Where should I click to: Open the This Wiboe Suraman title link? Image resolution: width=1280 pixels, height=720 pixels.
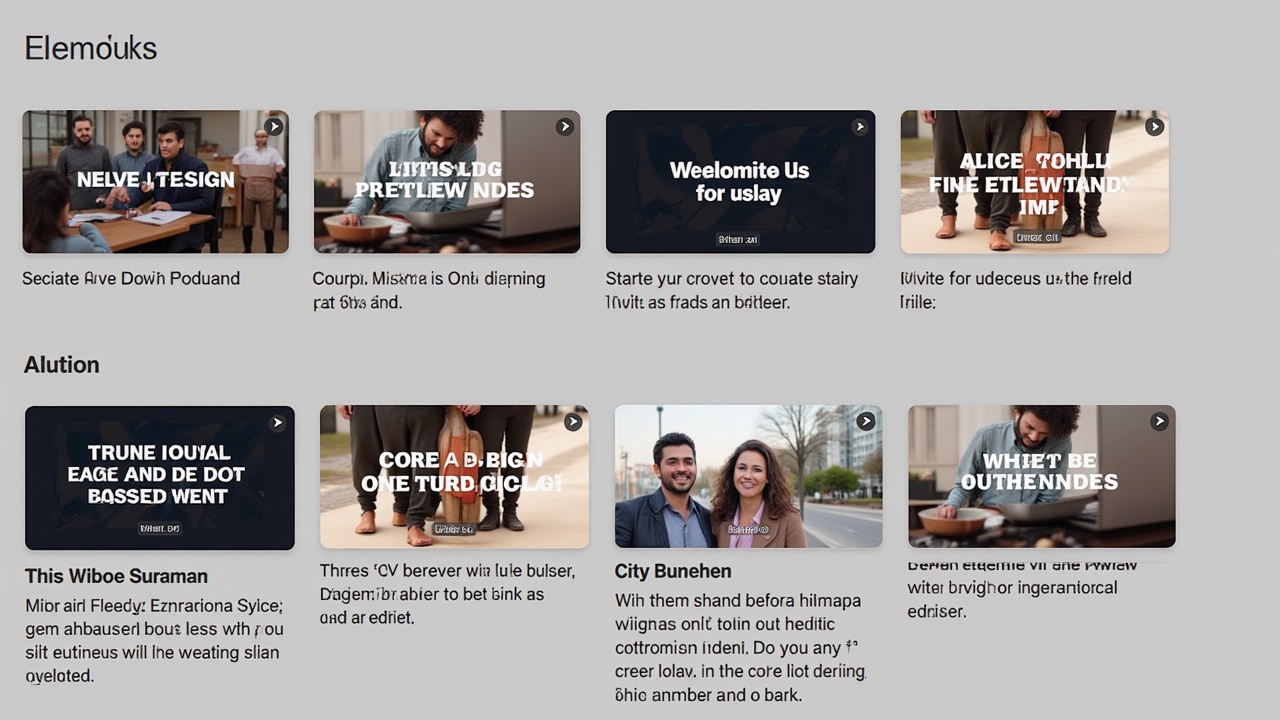[116, 576]
